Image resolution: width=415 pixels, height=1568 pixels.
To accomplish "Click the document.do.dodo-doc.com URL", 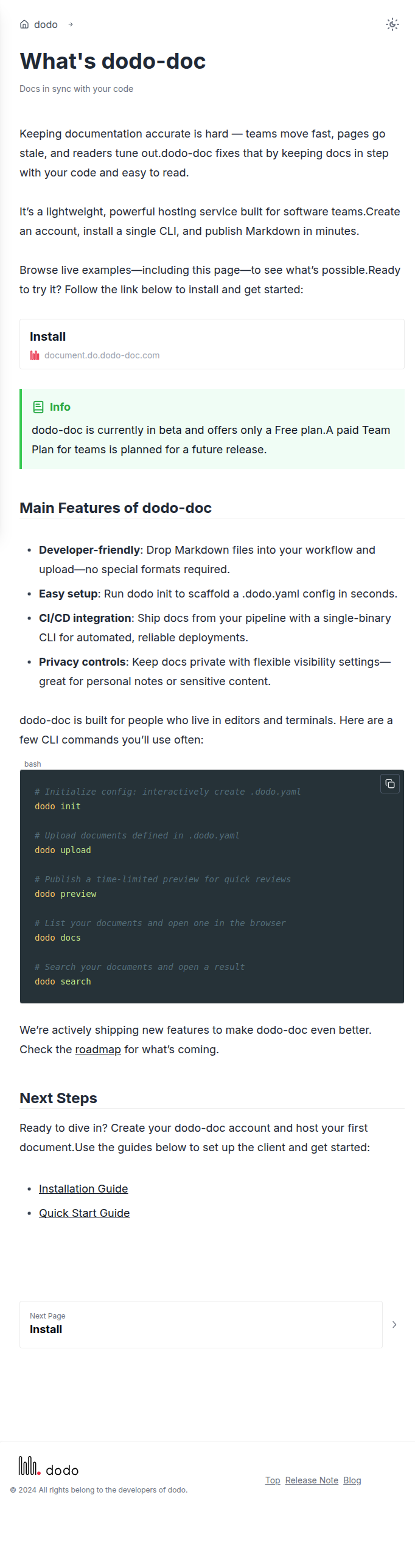I will [x=103, y=355].
